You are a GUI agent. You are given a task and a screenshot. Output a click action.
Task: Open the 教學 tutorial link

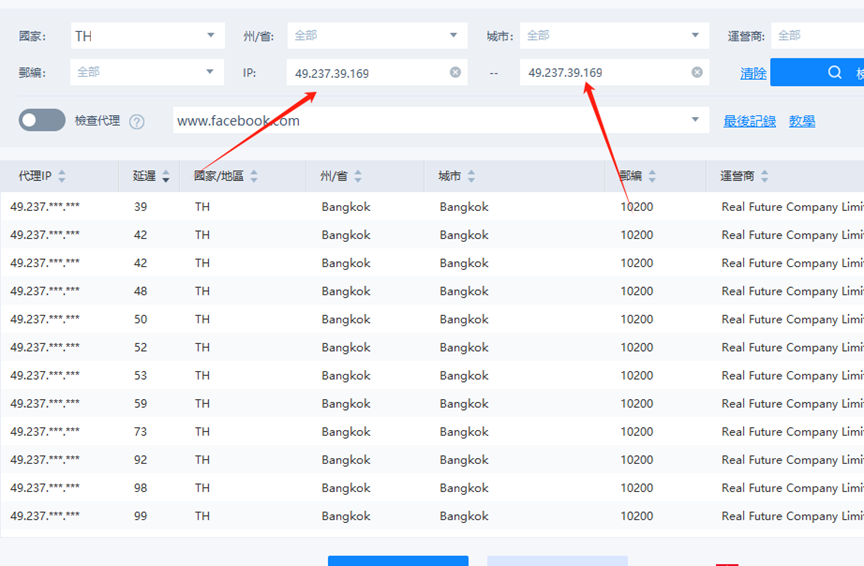click(802, 121)
